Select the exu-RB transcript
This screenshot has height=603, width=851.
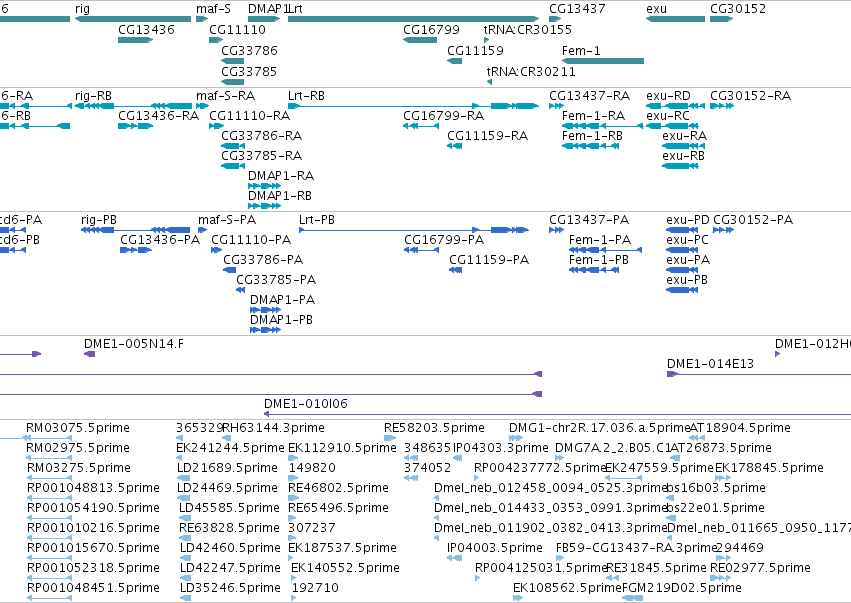click(x=679, y=166)
